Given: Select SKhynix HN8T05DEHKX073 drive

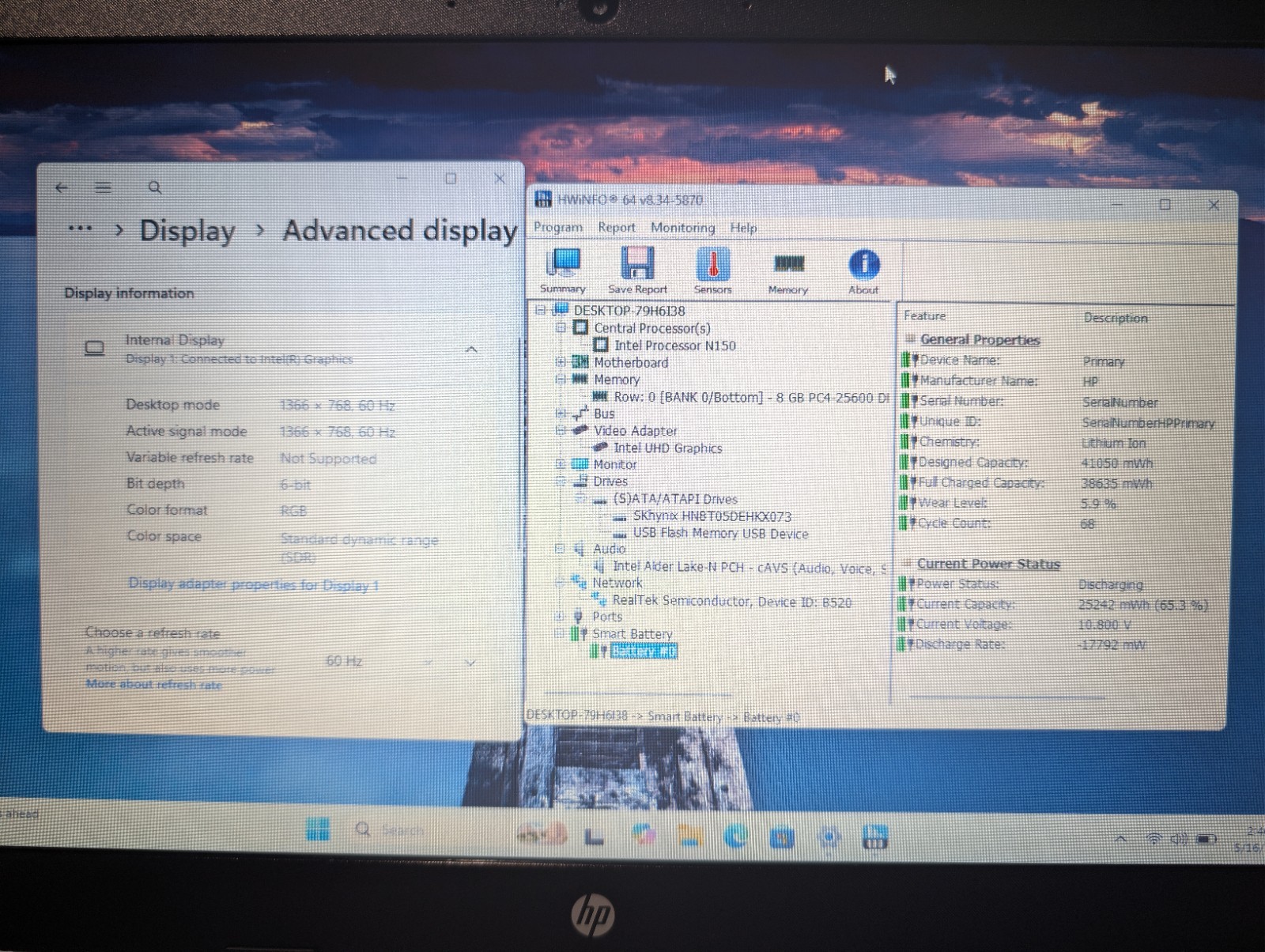Looking at the screenshot, I should 712,516.
